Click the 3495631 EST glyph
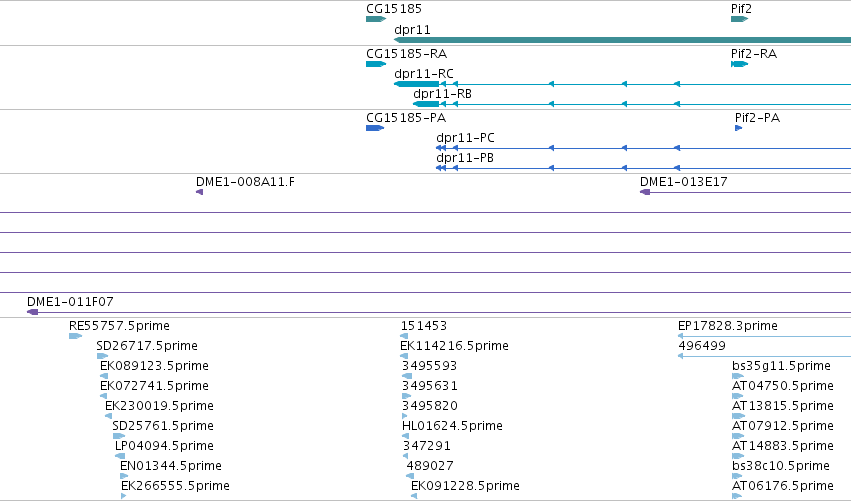Viewport: 851px width, 501px height. click(407, 396)
